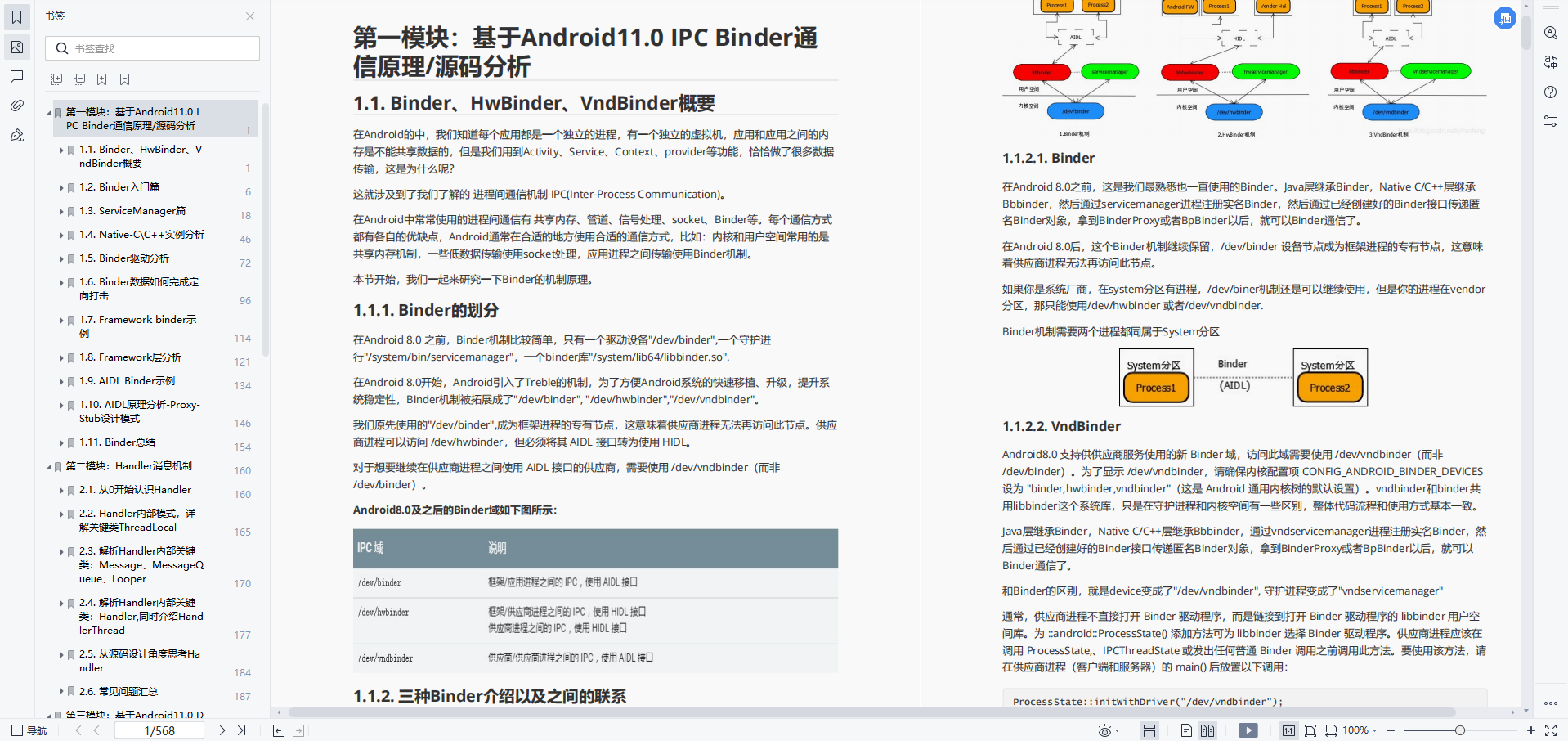Toggle two-page side-by-side view
This screenshot has width=1568, height=741.
point(1209,730)
